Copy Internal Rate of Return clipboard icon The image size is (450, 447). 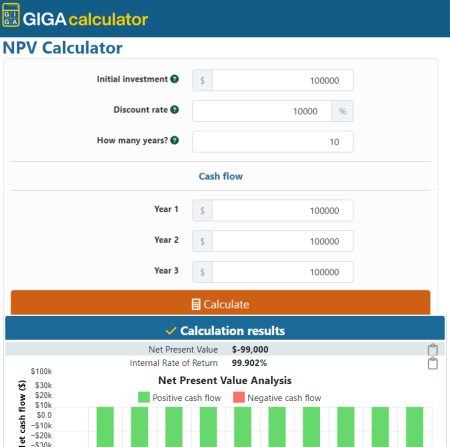tap(433, 363)
